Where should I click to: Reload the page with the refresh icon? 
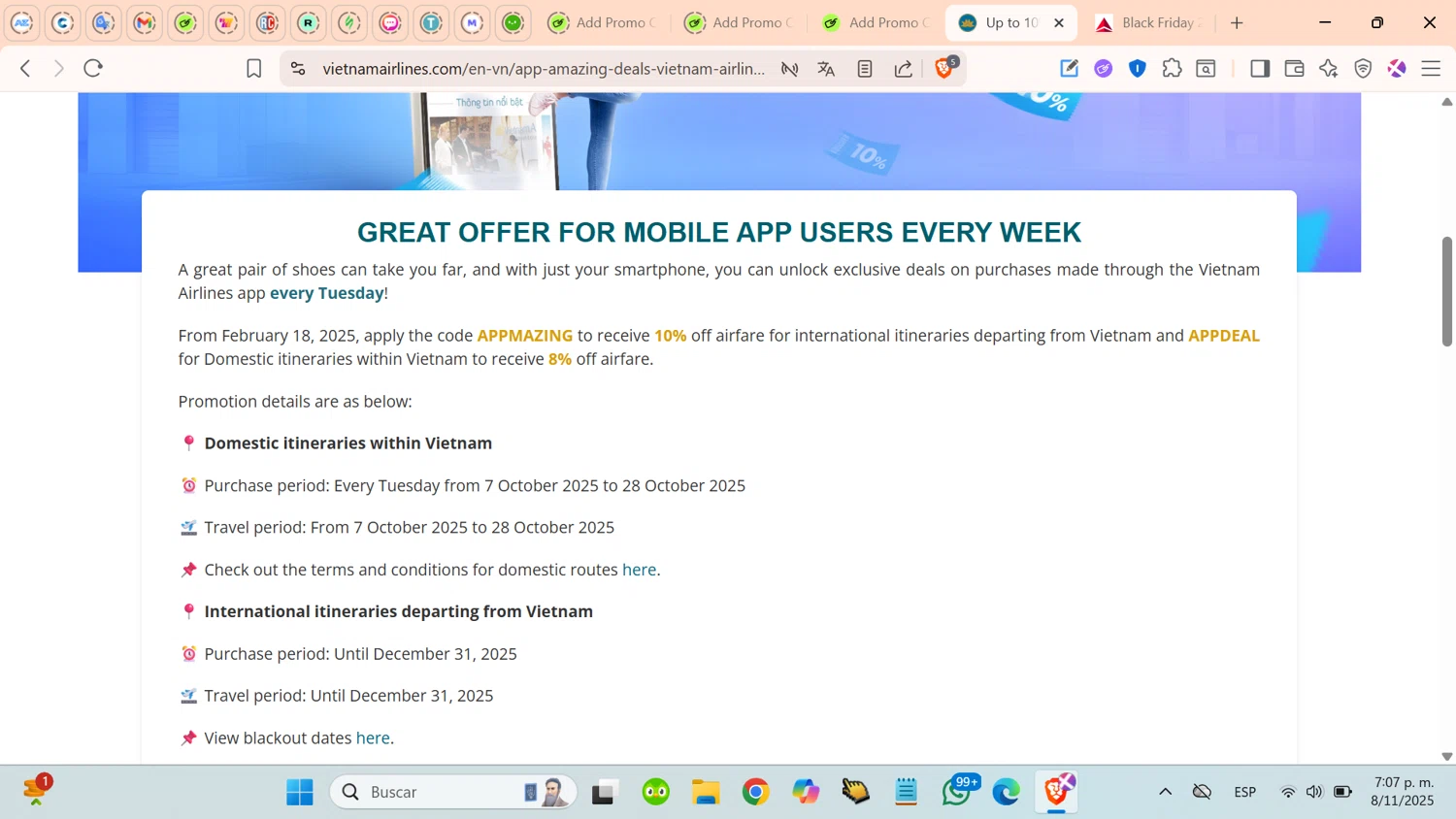coord(93,68)
